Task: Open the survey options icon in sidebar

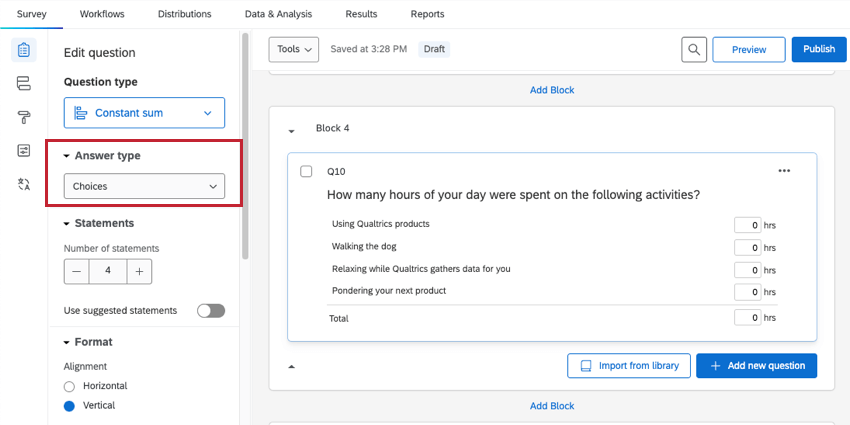Action: pos(24,150)
